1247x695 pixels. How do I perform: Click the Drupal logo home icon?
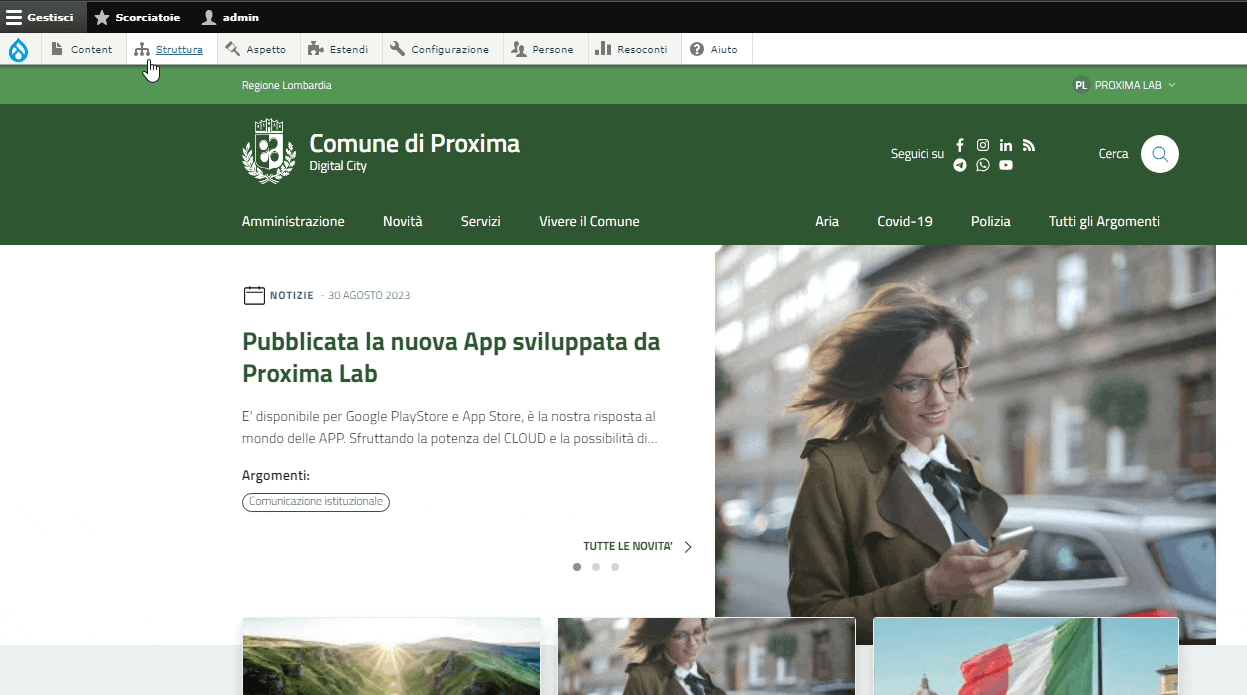tap(19, 50)
